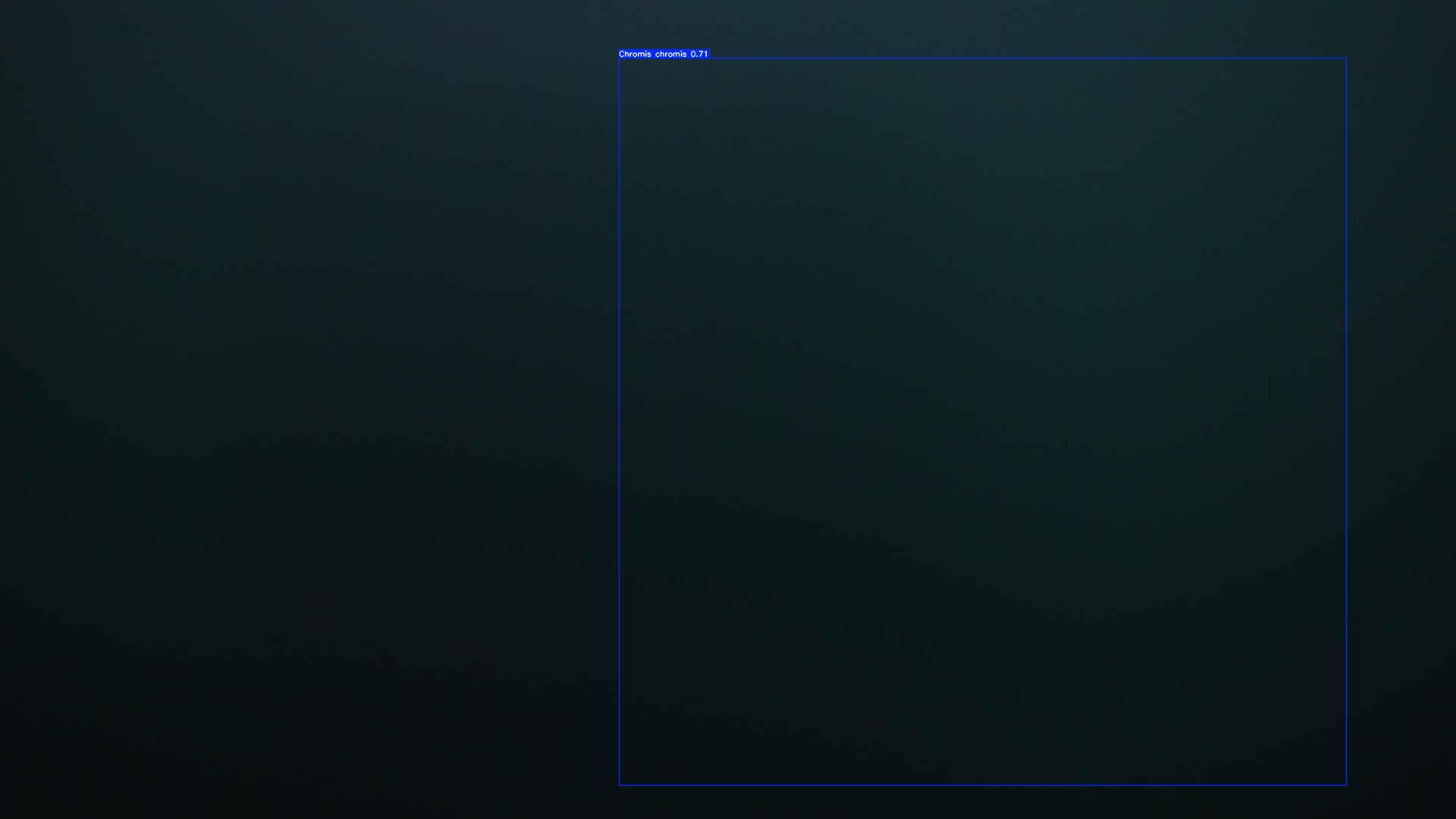This screenshot has width=1456, height=819.
Task: Click the midpoint of the bounding box's right edge
Action: pos(1346,422)
